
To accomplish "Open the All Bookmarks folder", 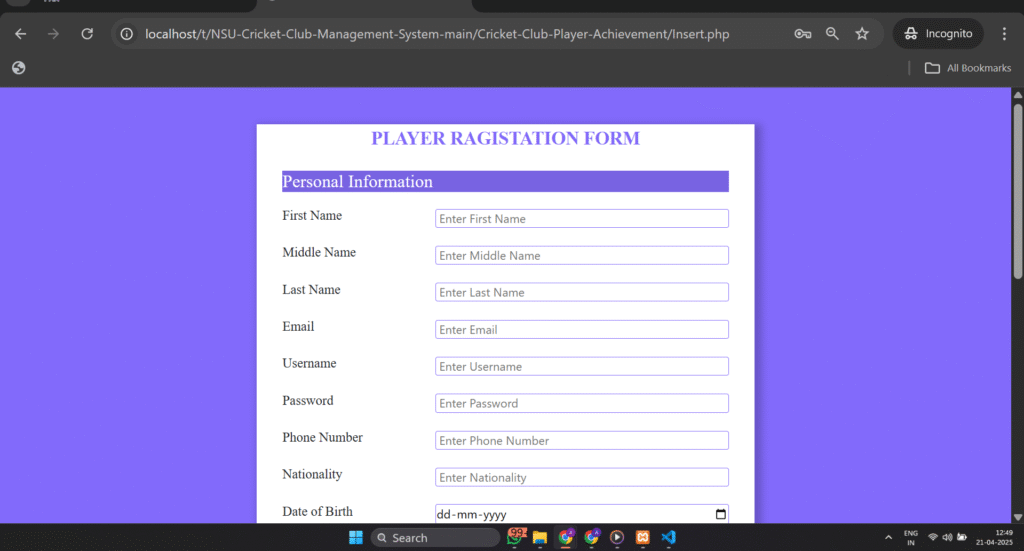I will point(968,68).
